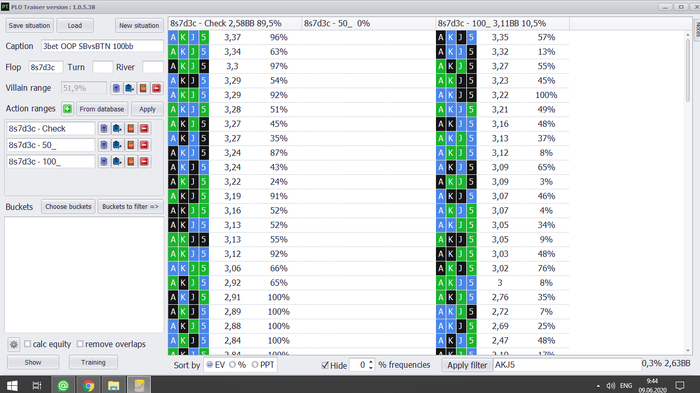Click the 8s7d3c - Check name field

(x=51, y=129)
